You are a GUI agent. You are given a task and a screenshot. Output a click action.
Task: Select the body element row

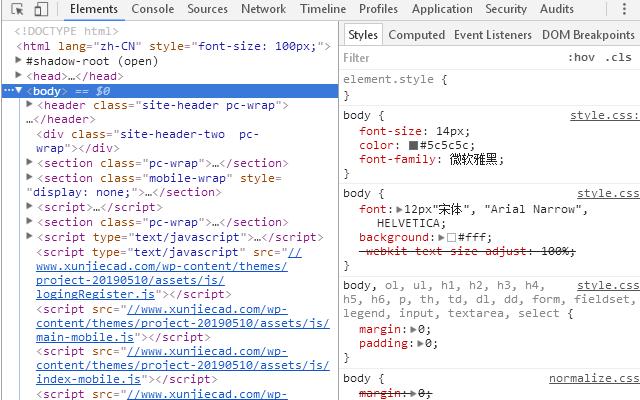pos(48,91)
